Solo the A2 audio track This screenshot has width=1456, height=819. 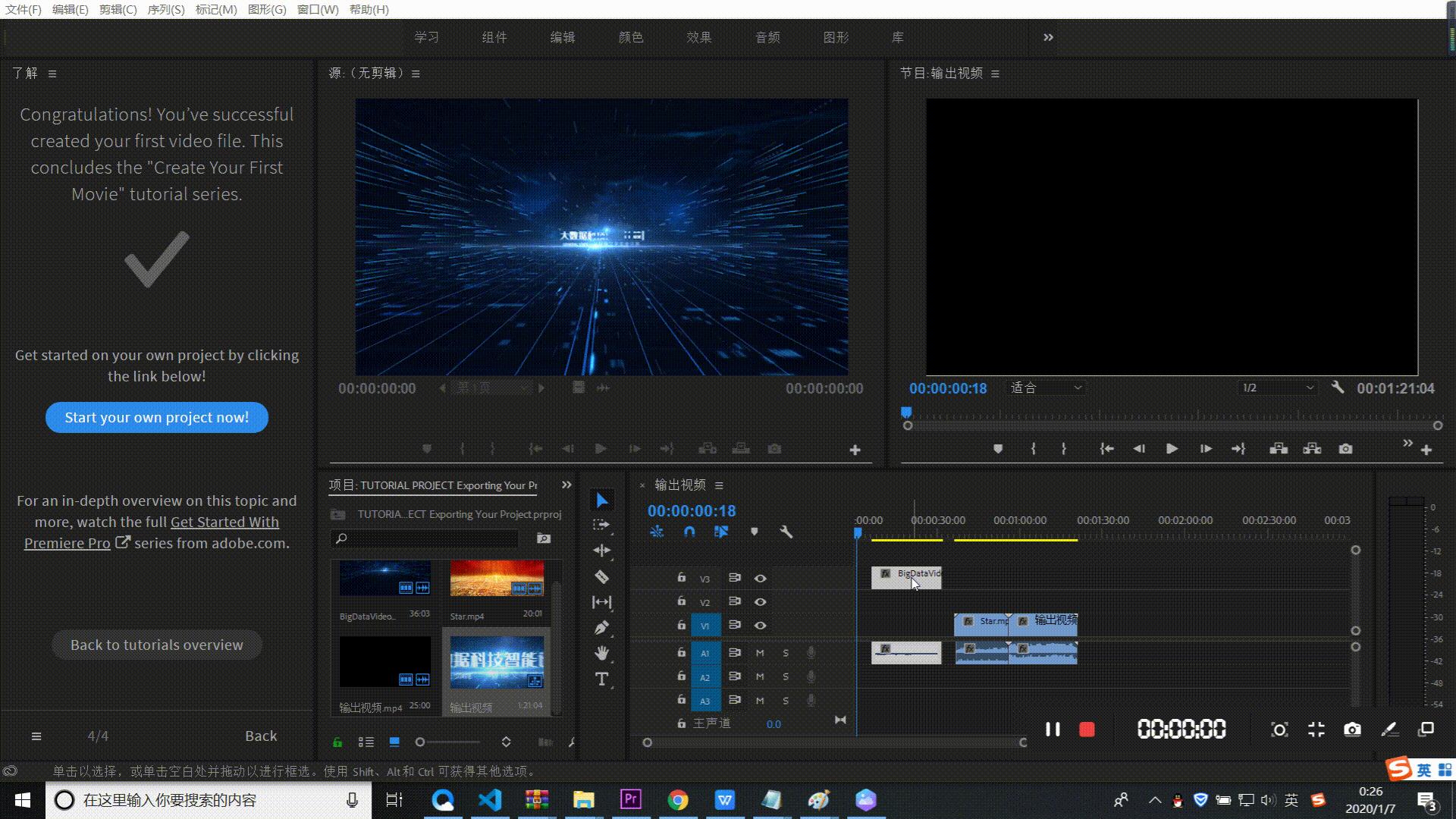point(786,676)
